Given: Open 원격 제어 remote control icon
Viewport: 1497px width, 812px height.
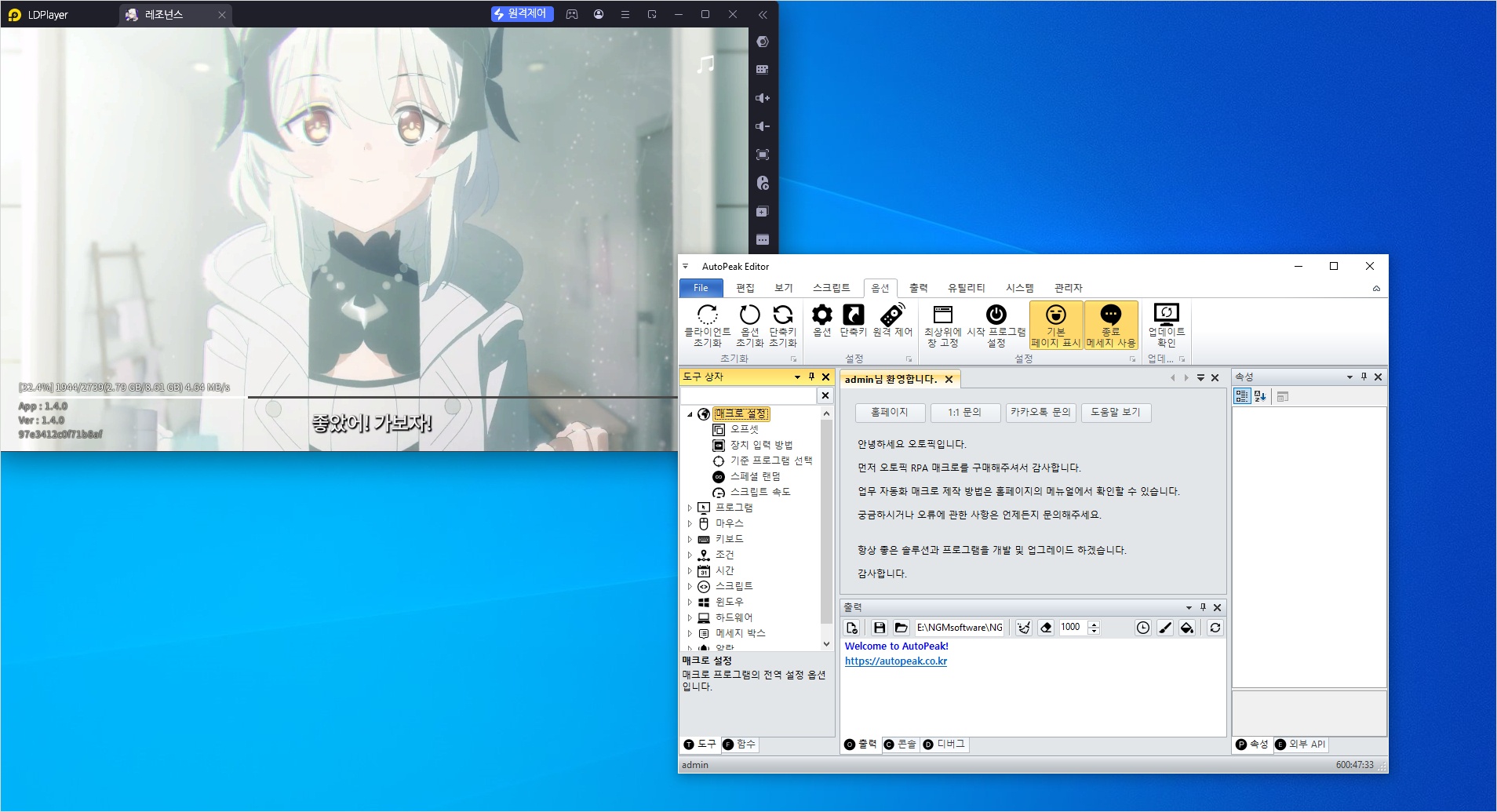Looking at the screenshot, I should click(x=893, y=315).
